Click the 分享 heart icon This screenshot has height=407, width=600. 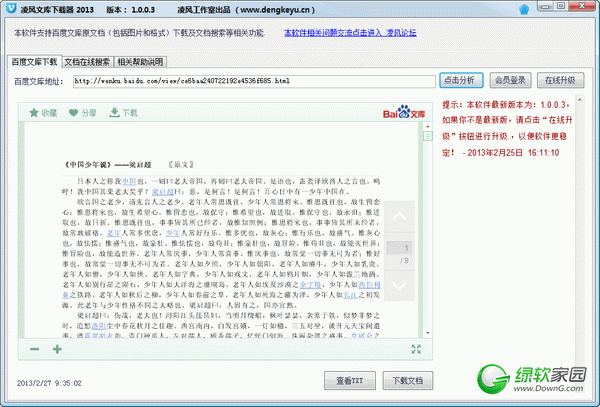(x=73, y=112)
